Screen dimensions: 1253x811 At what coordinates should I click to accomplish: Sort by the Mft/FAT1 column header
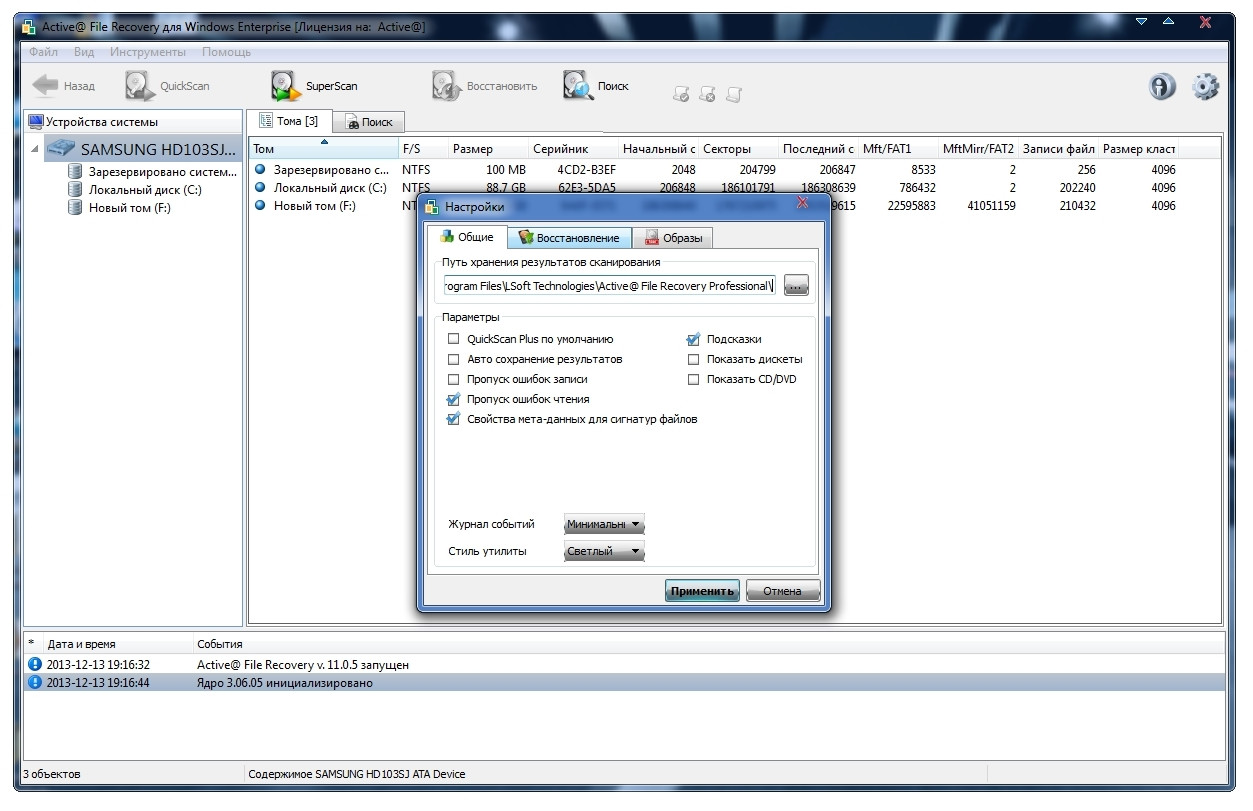899,149
